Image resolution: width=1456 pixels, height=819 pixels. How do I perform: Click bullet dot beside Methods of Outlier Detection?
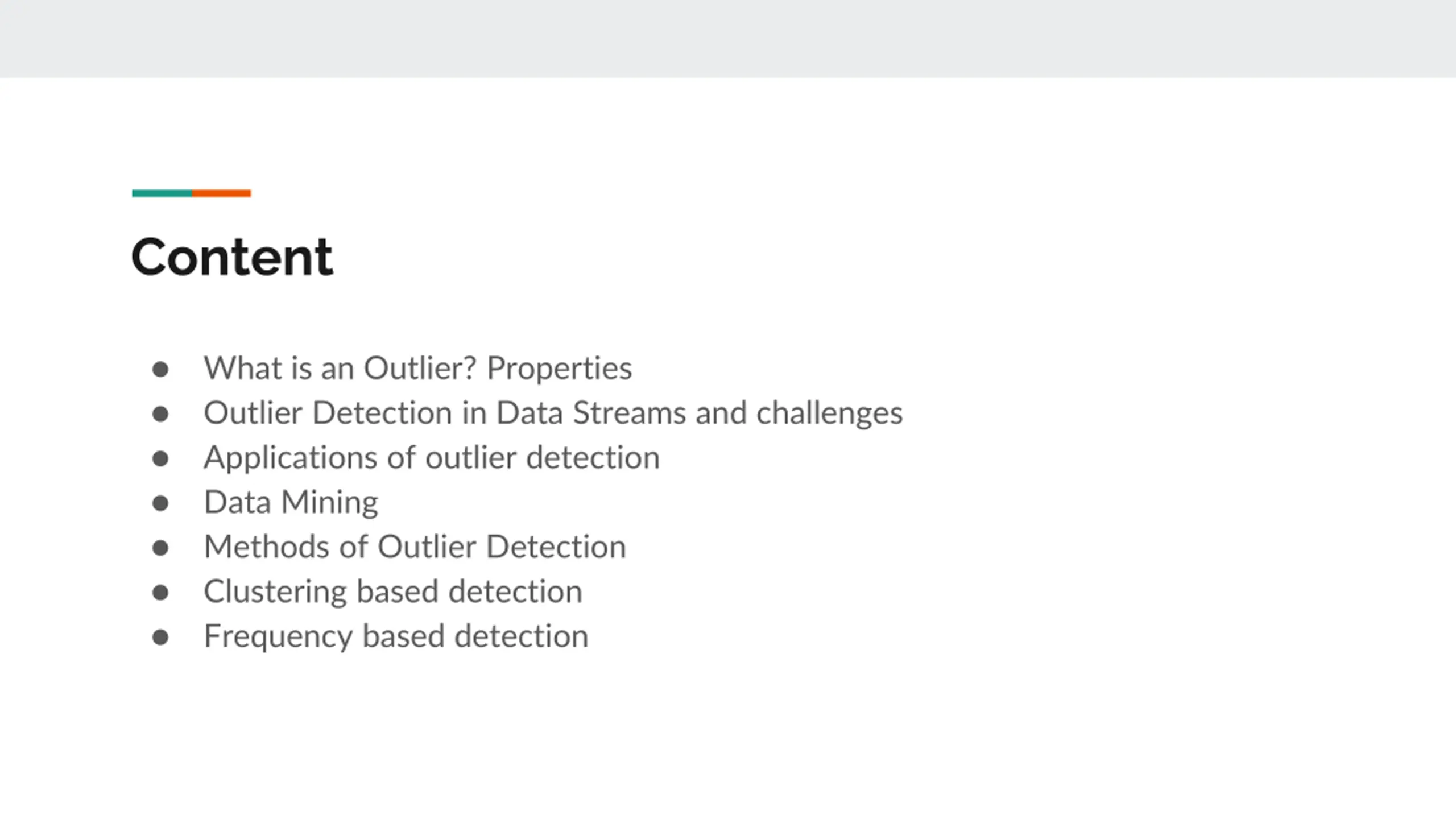click(160, 548)
